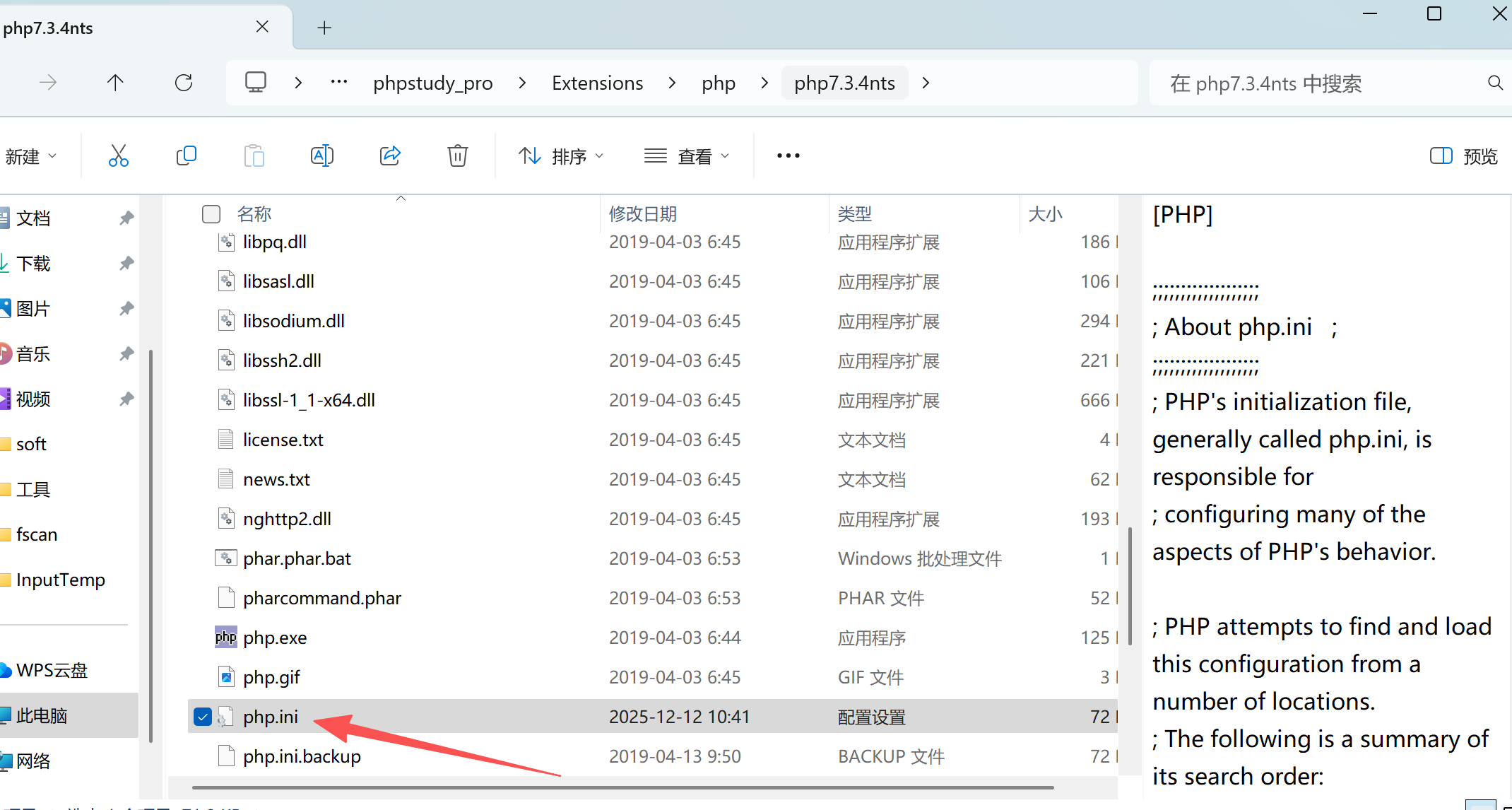Open the 排序 sort dropdown
The width and height of the screenshot is (1512, 810).
tap(561, 155)
